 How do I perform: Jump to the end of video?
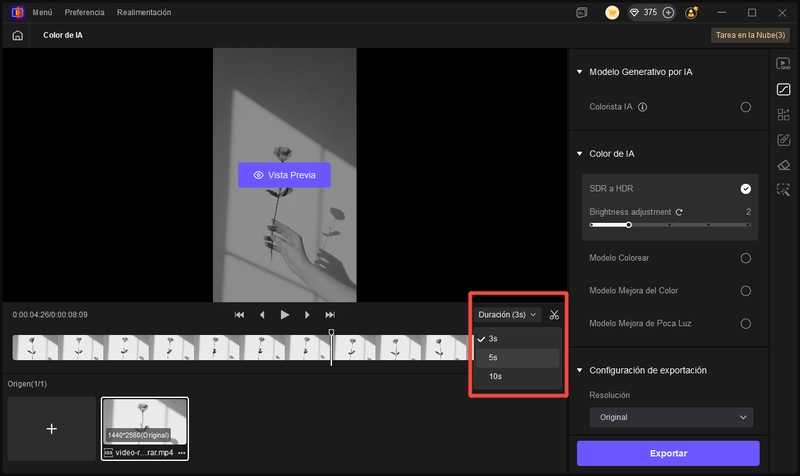pyautogui.click(x=330, y=315)
